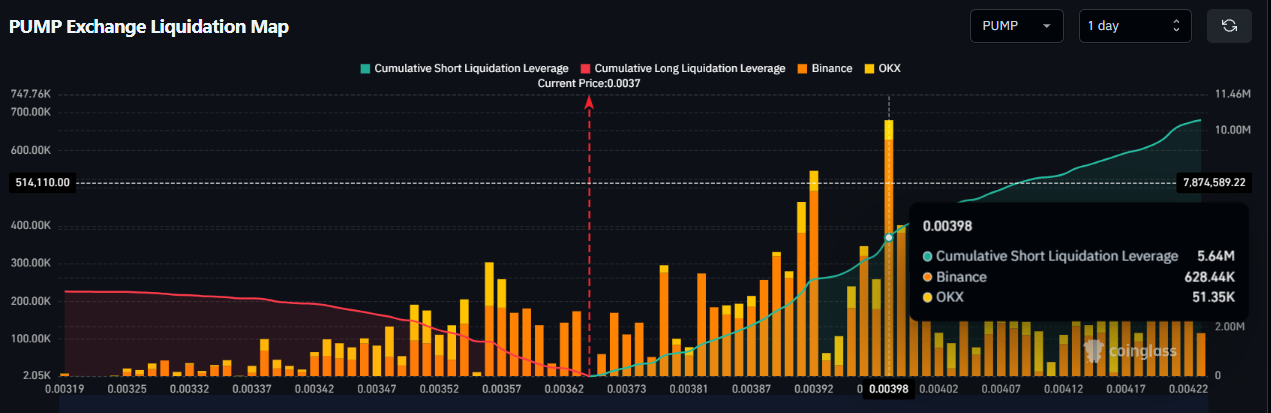This screenshot has width=1271, height=413.
Task: Click the data point marker on teal line
Action: [x=889, y=237]
